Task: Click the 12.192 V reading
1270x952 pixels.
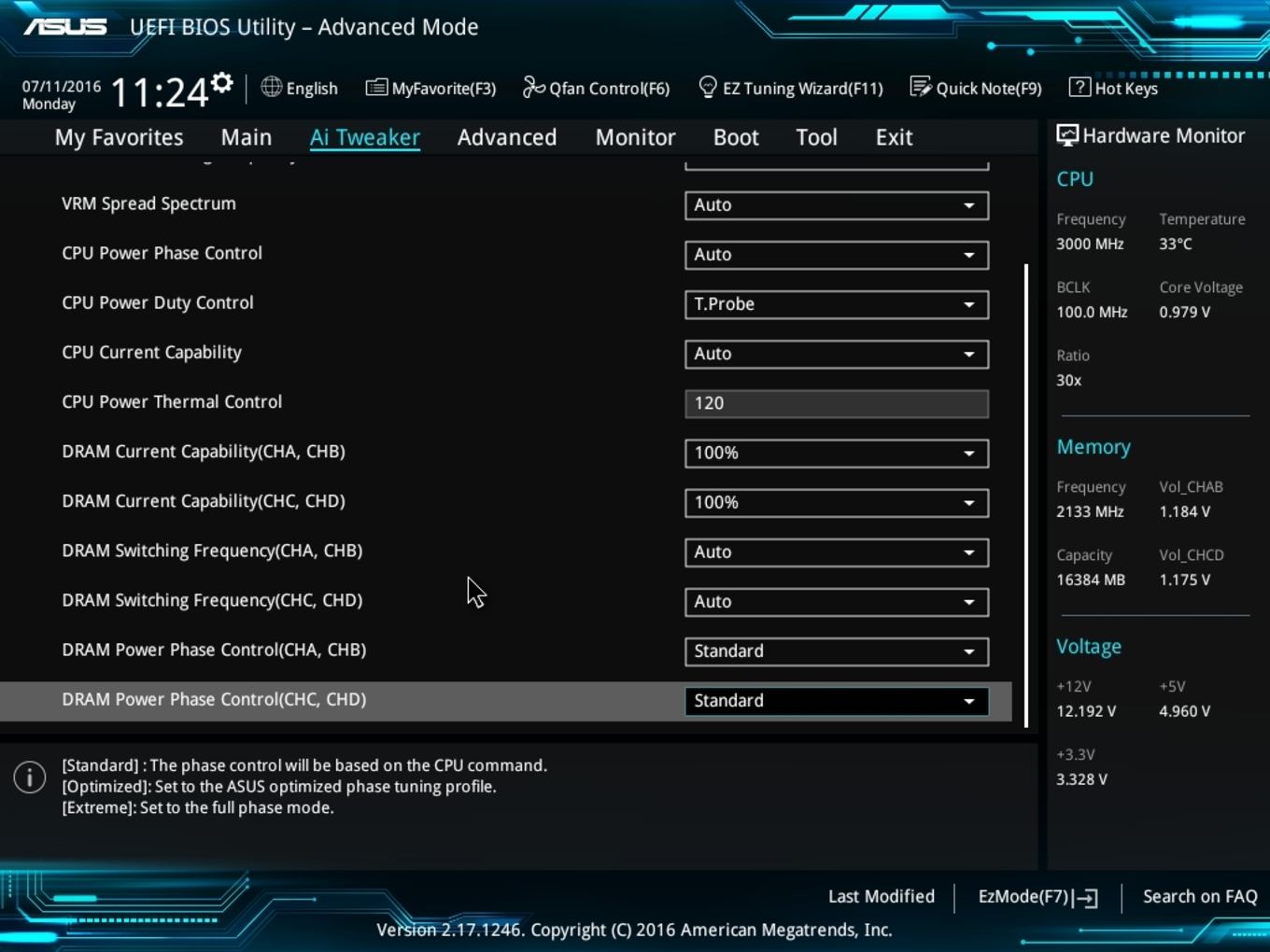Action: (1086, 711)
